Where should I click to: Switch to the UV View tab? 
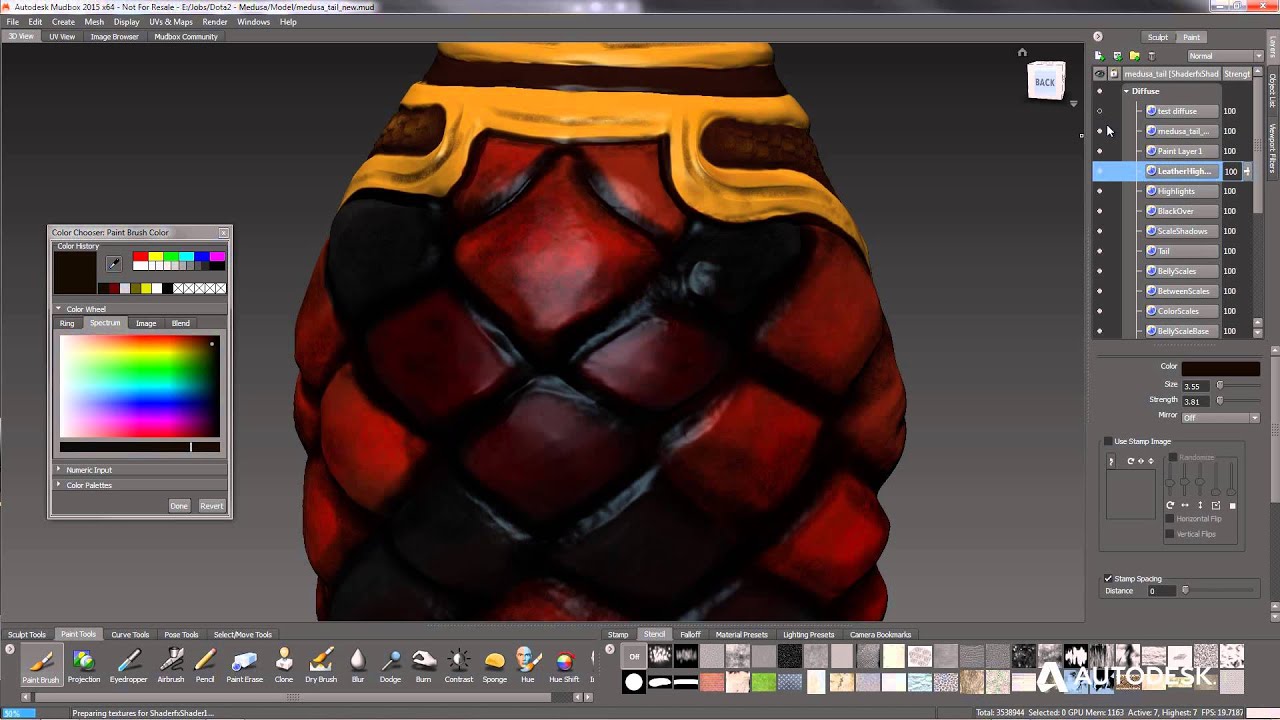point(62,36)
